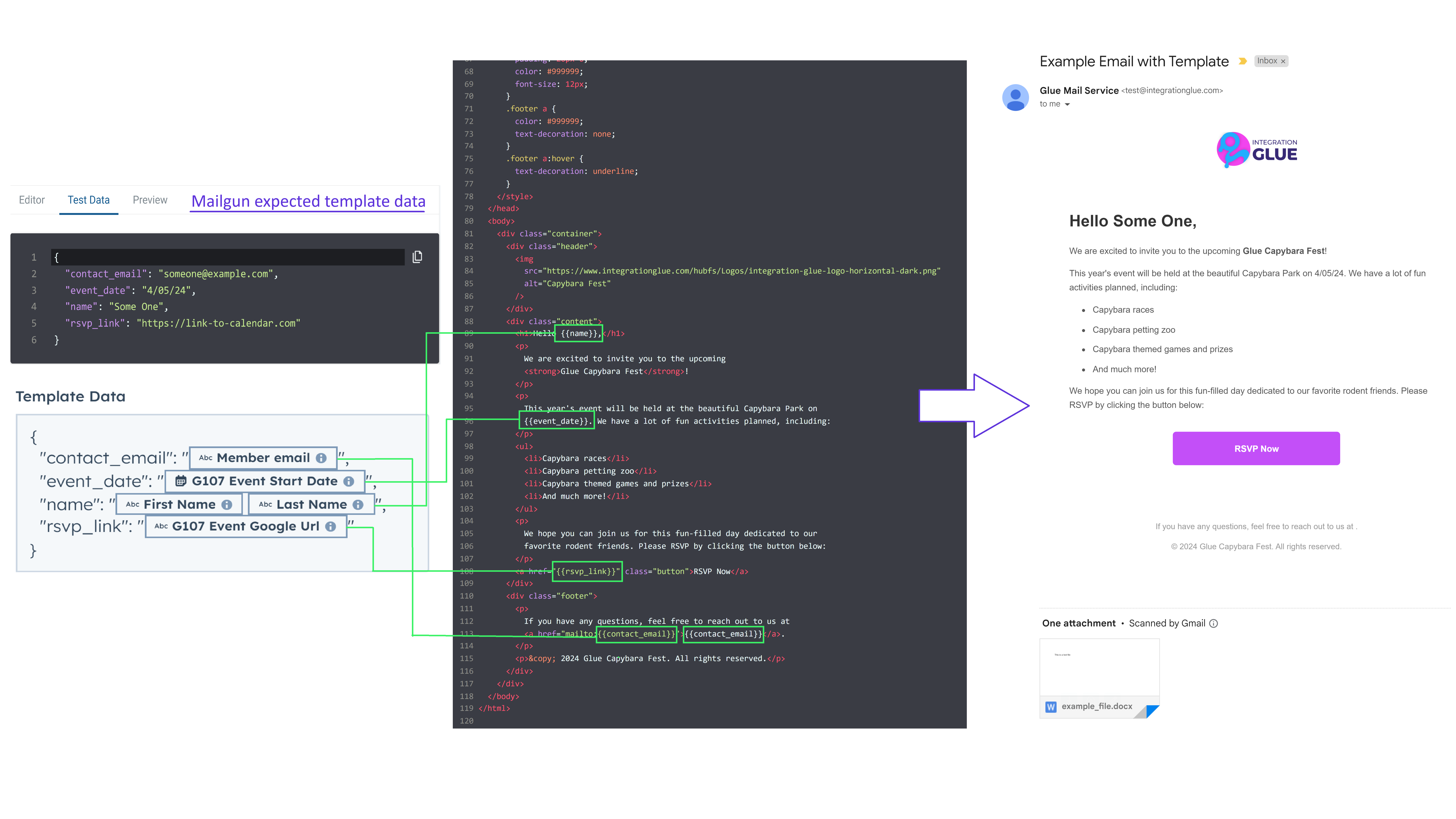
Task: Select the Test Data tab
Action: (x=89, y=200)
